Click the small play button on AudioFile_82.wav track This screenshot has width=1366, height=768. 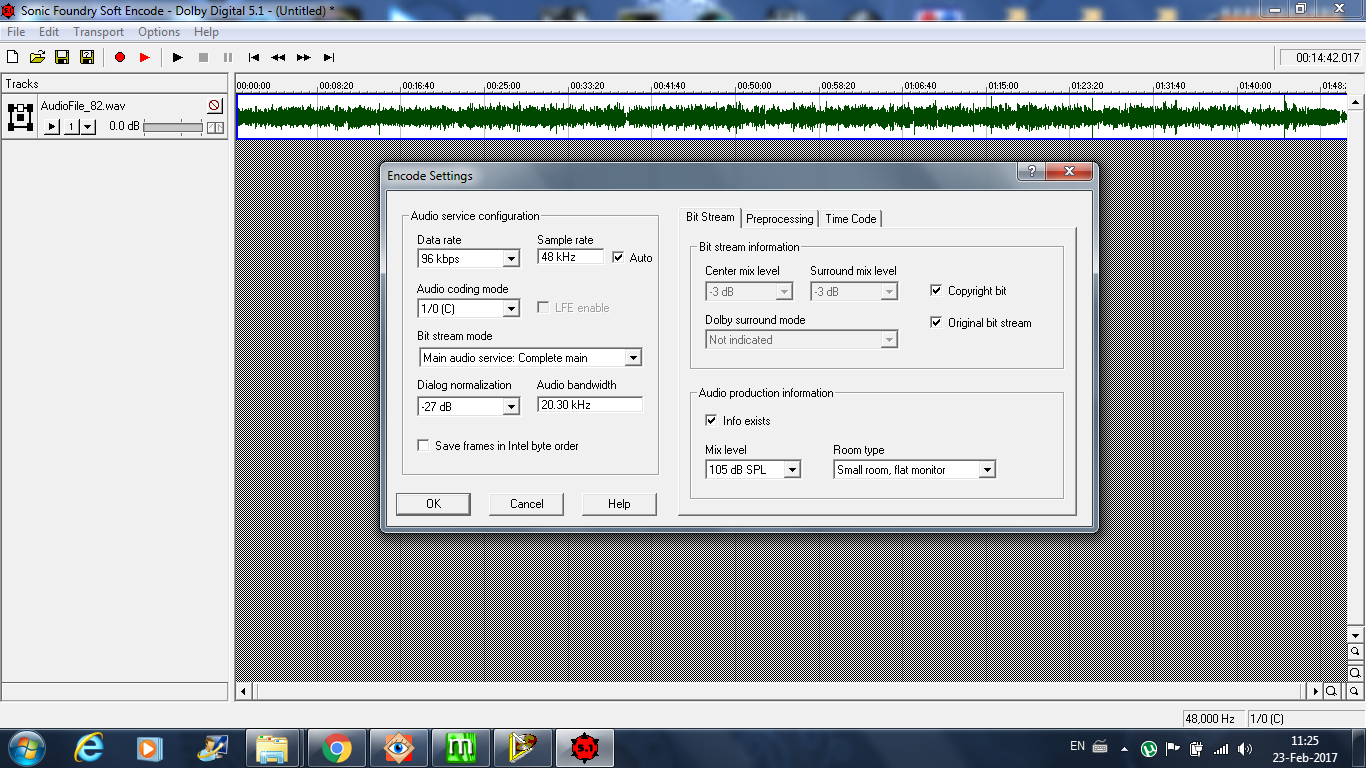coord(52,127)
